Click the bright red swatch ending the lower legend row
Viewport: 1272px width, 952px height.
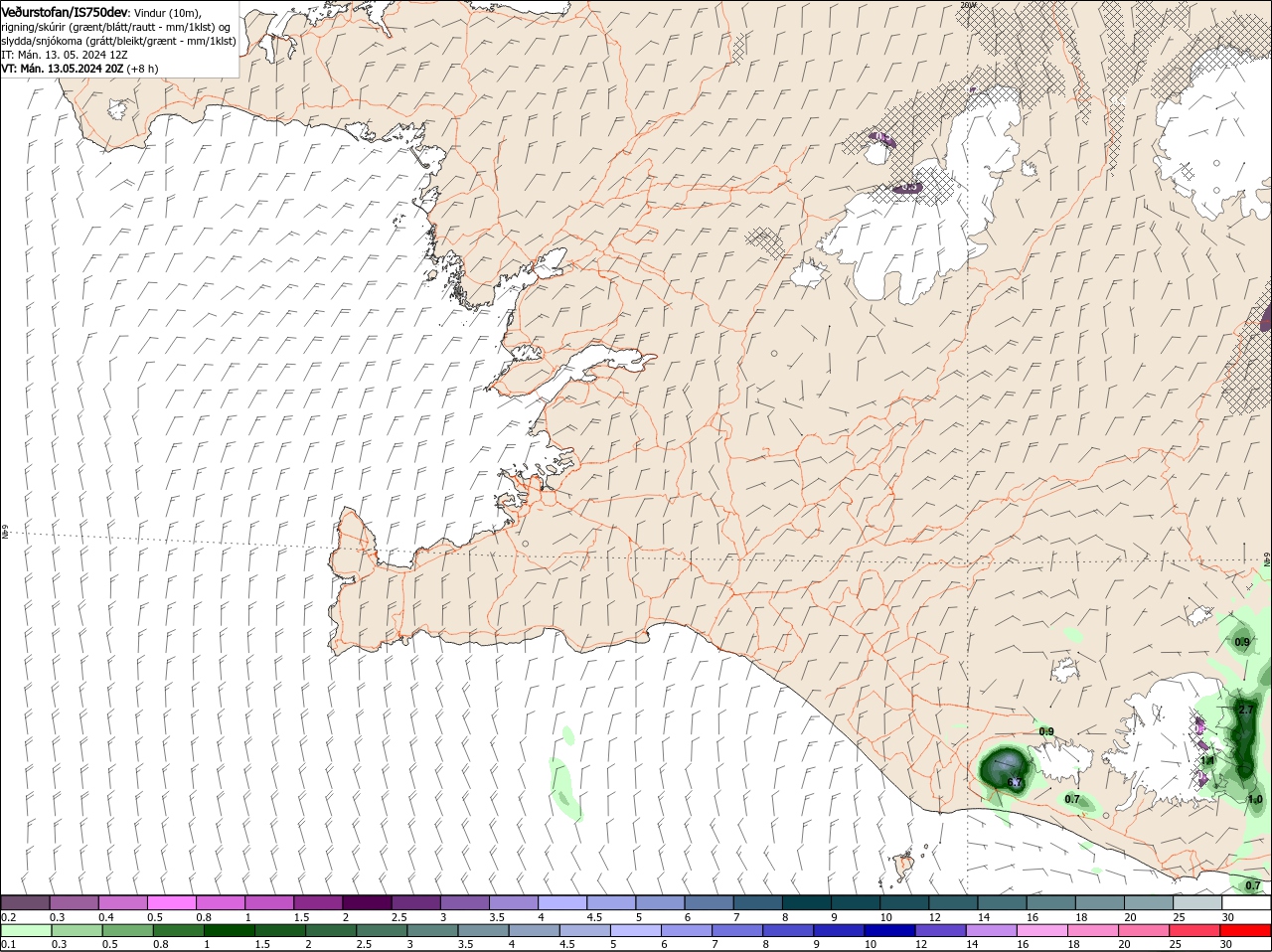pos(1246,930)
